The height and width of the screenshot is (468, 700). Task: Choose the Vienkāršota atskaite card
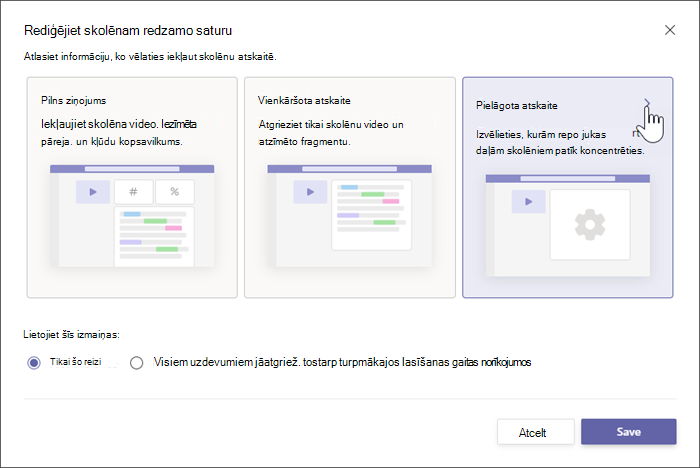pyautogui.click(x=350, y=187)
